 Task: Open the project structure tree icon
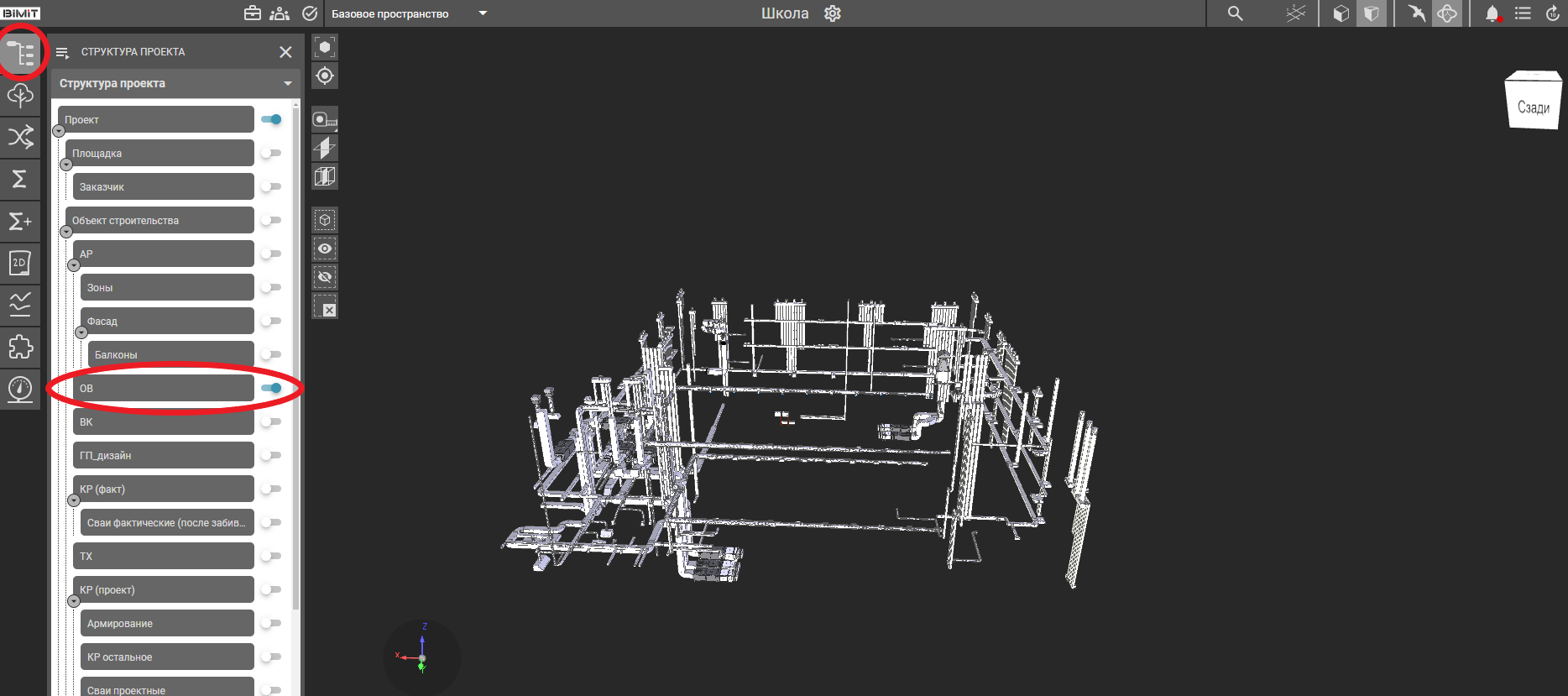20,54
